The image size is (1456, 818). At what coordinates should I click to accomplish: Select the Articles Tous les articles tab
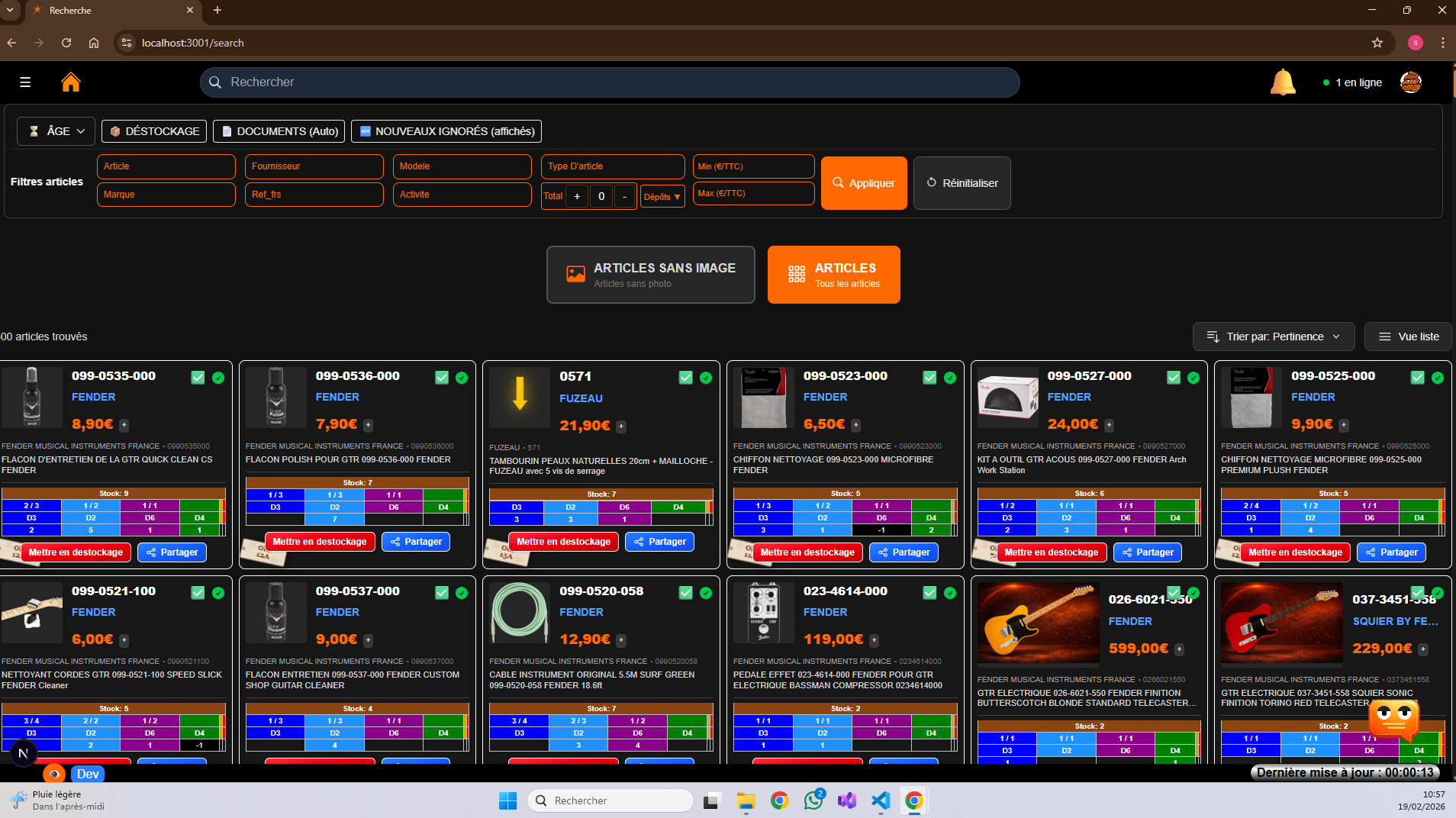click(833, 275)
